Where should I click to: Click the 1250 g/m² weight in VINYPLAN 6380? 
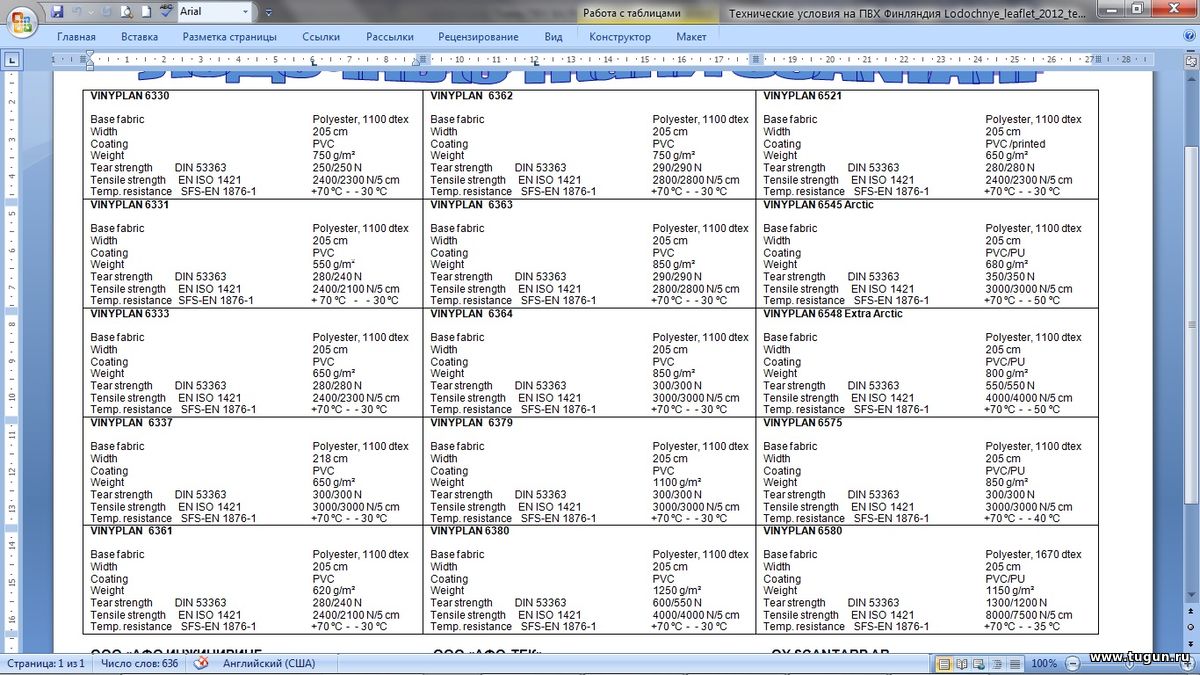tap(677, 591)
